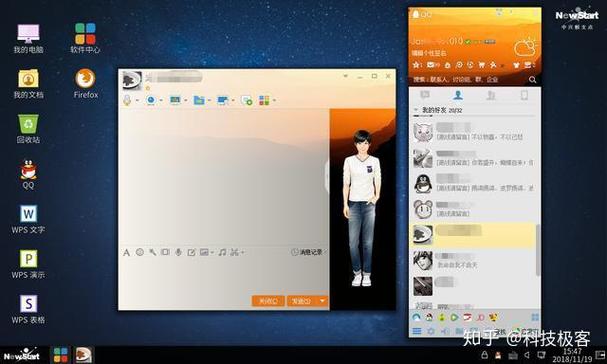Viewport: 607px width, 364px height.
Task: Expand the applications dropdown arrow in the chat toolbar
Action: [x=274, y=101]
